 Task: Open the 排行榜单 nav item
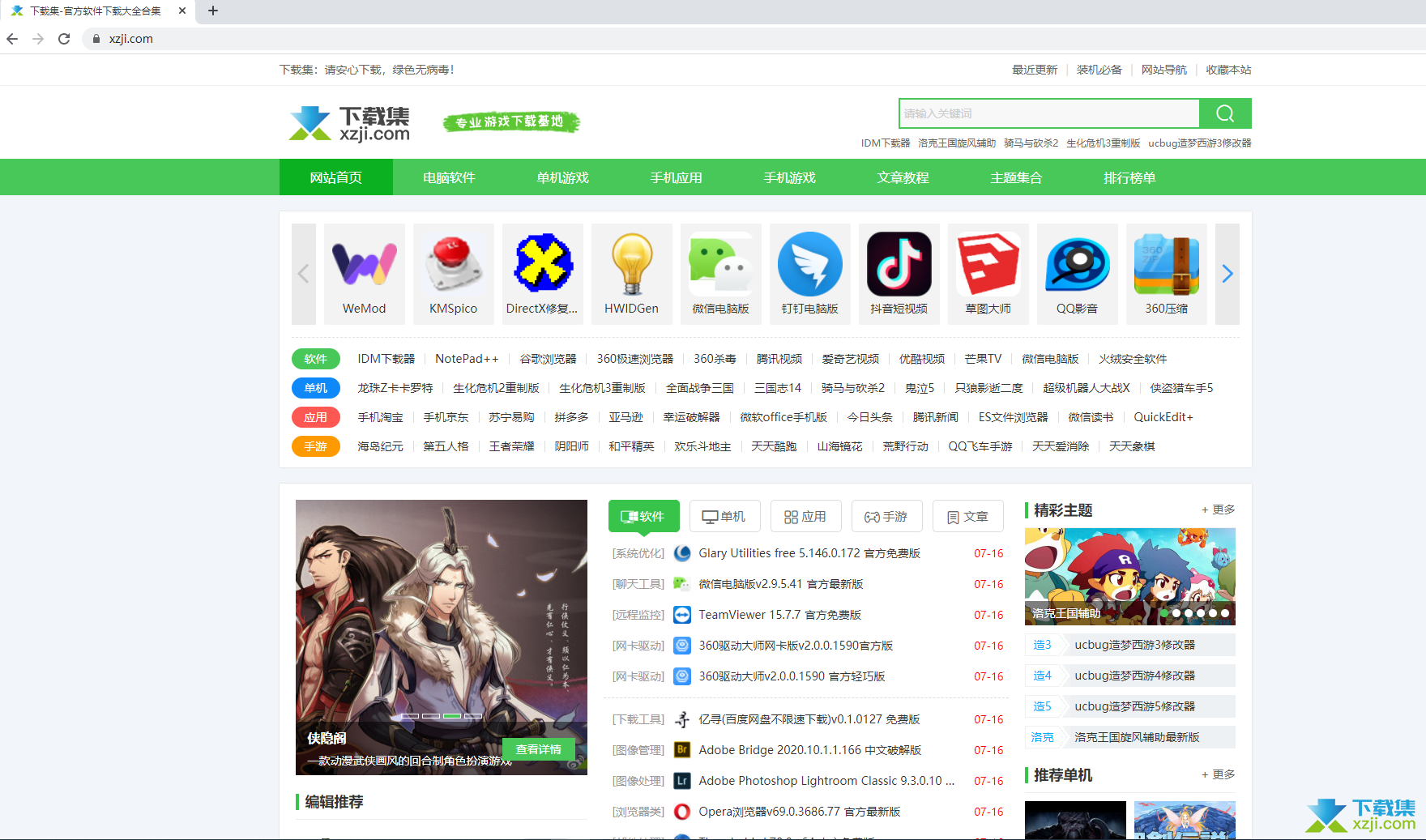click(1130, 177)
